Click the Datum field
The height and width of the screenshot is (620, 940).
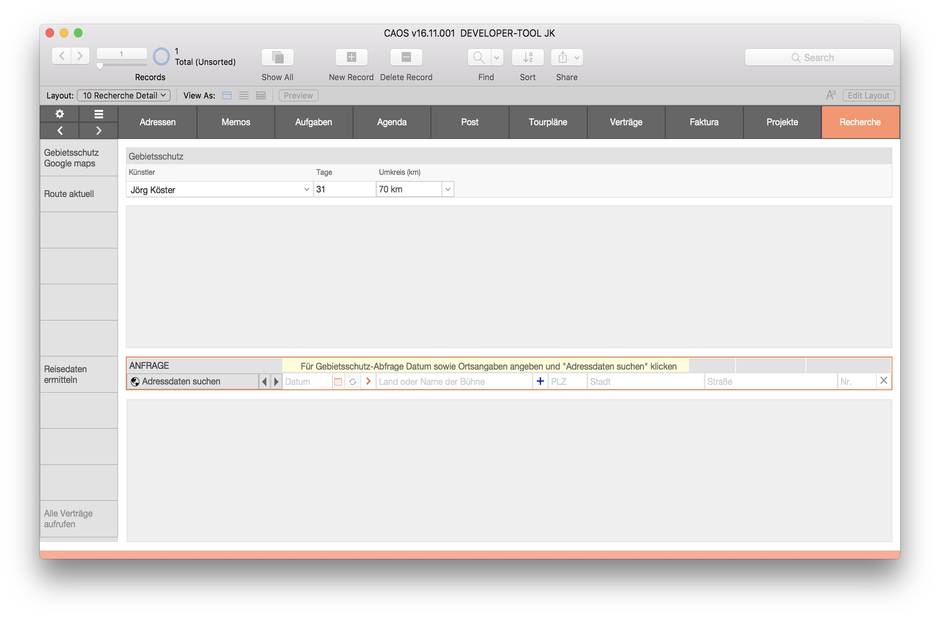(x=307, y=381)
